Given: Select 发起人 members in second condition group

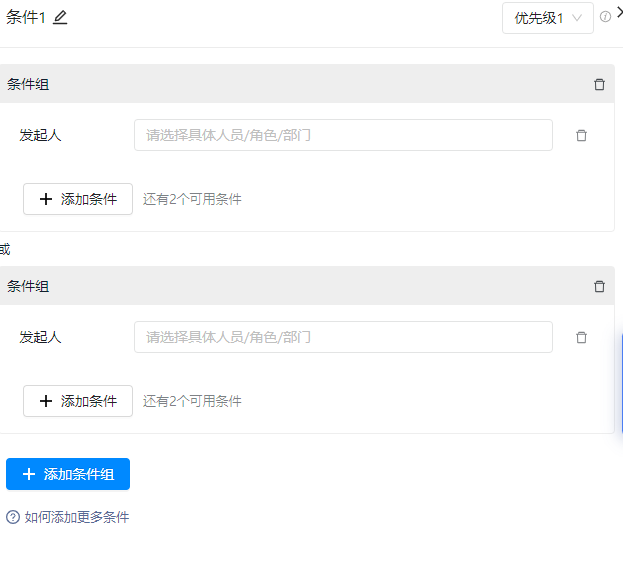Looking at the screenshot, I should tap(343, 337).
